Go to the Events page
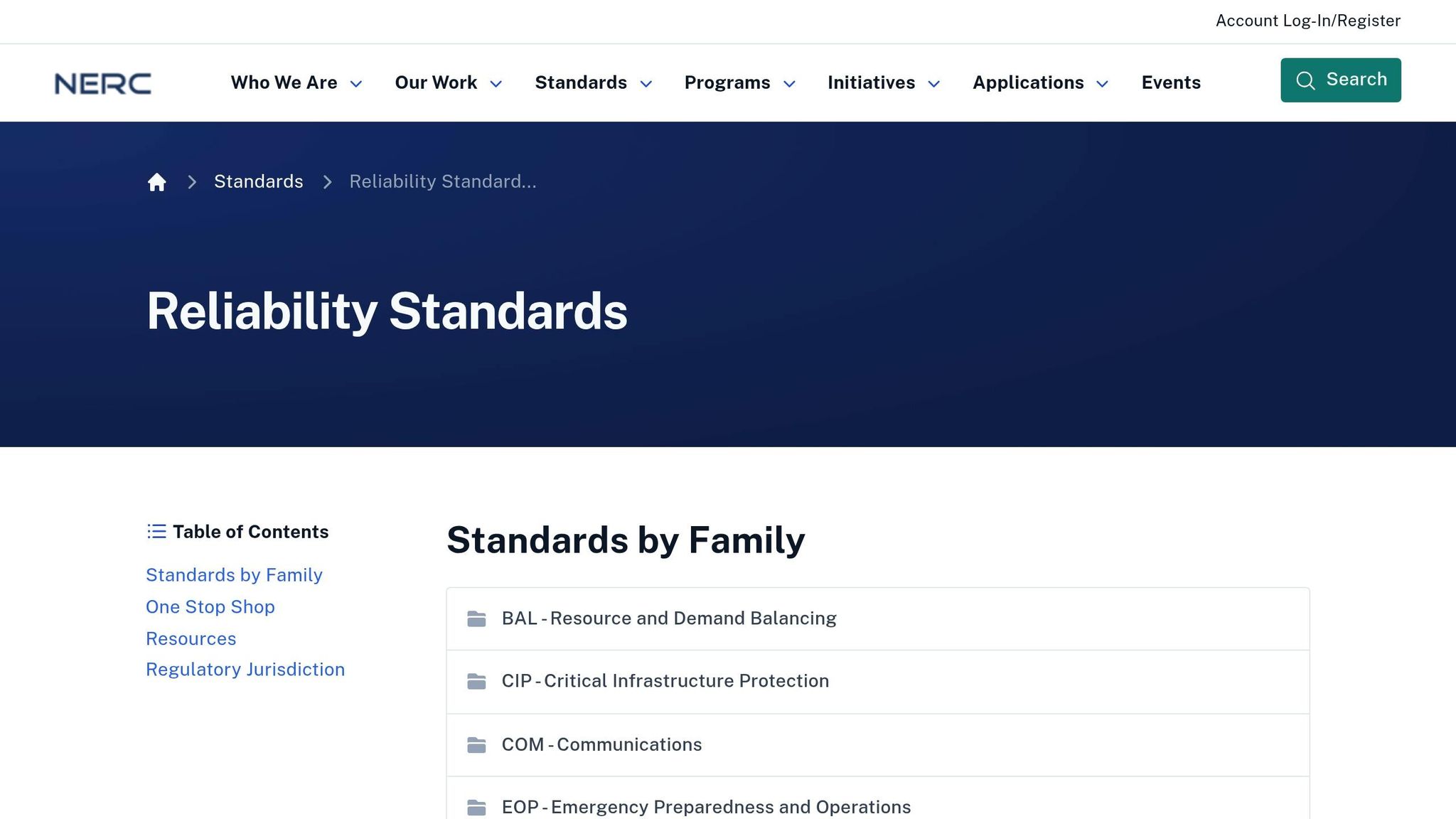The image size is (1456, 819). (1171, 83)
